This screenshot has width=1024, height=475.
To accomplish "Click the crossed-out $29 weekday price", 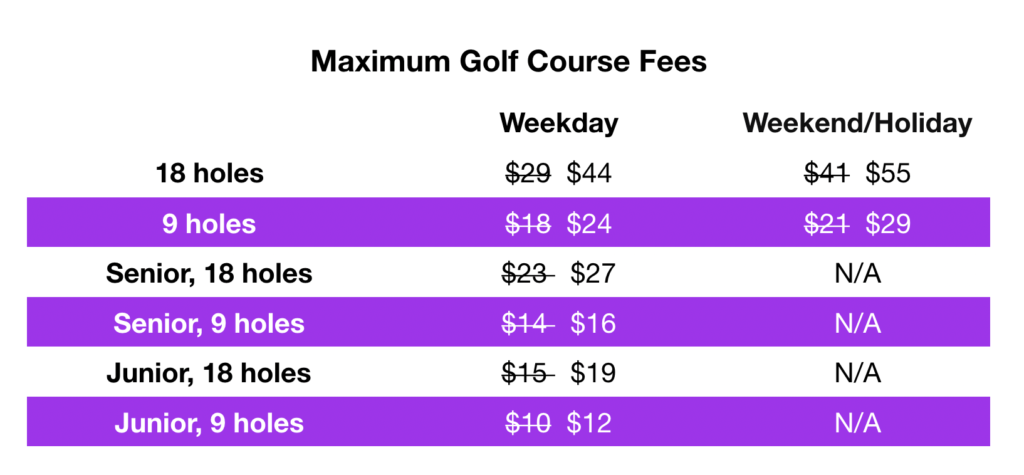I will 528,173.
